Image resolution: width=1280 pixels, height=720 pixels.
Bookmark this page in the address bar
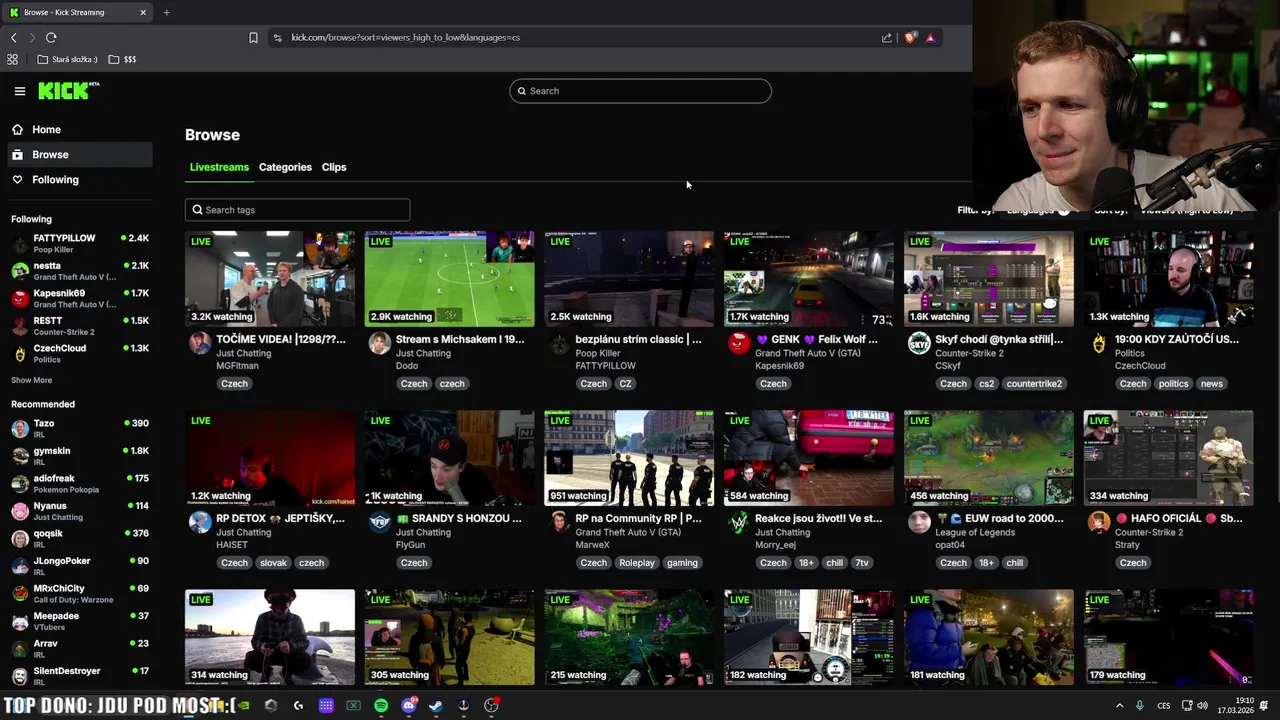pos(253,37)
